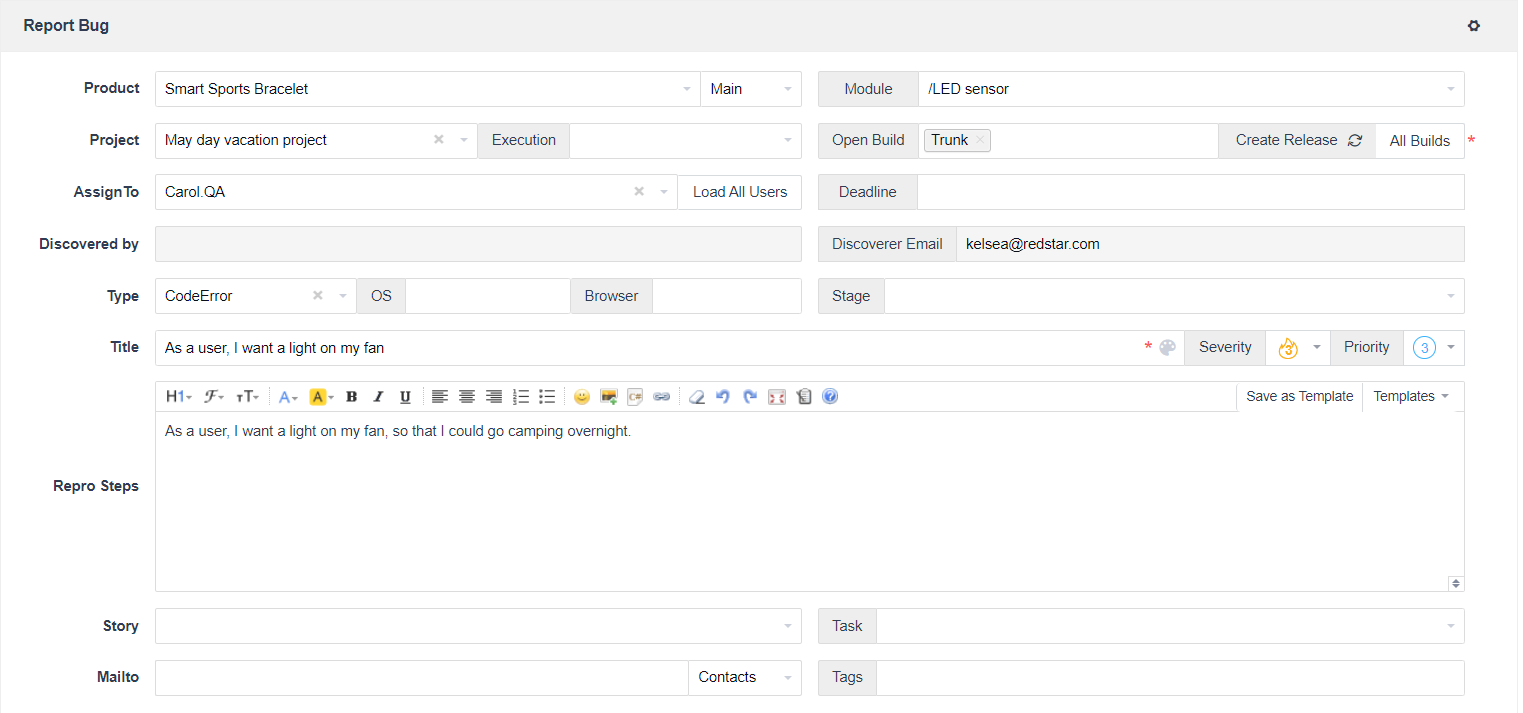Toggle italic formatting in editor toolbar
This screenshot has height=713, width=1523.
378,397
